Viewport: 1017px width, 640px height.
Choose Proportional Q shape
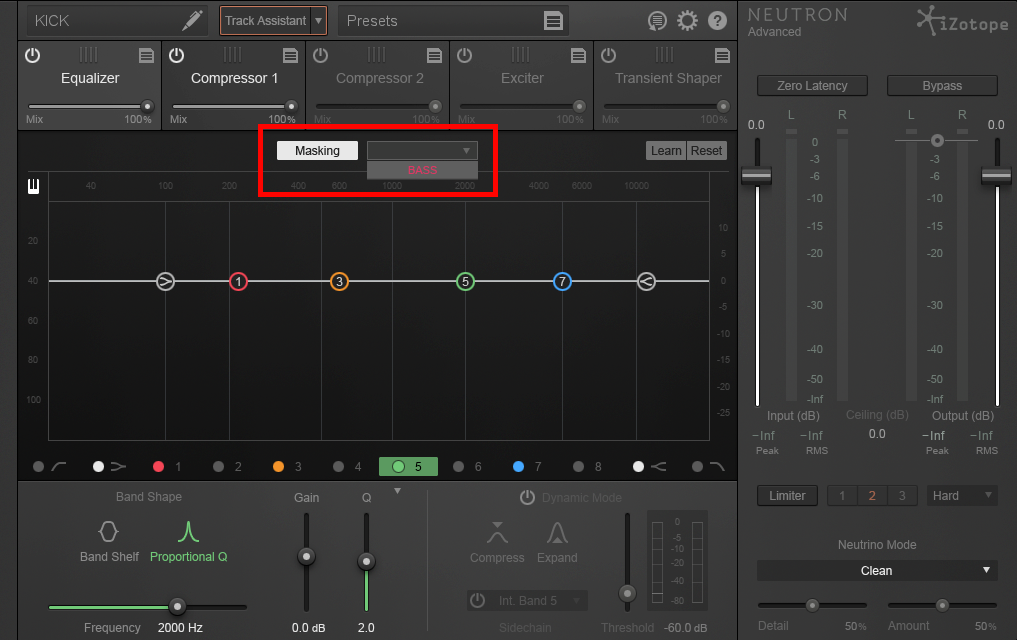pos(188,542)
